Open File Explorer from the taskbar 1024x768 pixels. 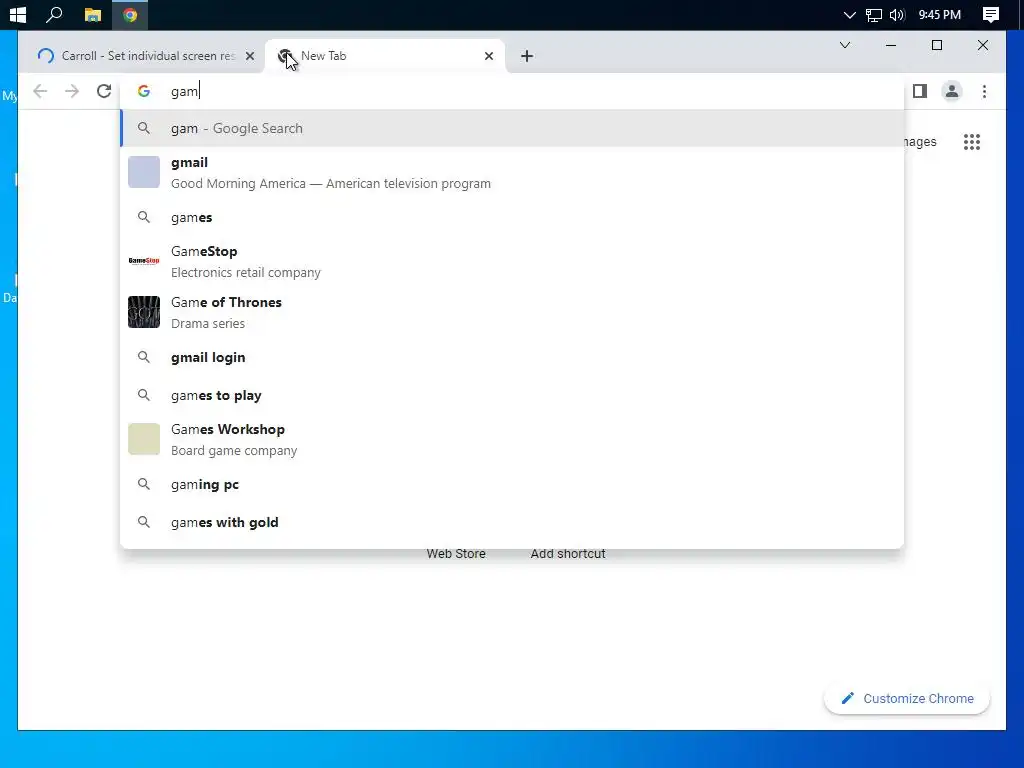93,14
